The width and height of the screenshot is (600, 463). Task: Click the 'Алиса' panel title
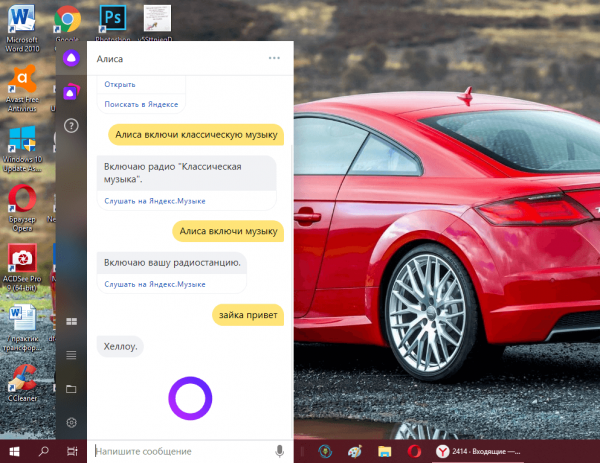click(110, 59)
